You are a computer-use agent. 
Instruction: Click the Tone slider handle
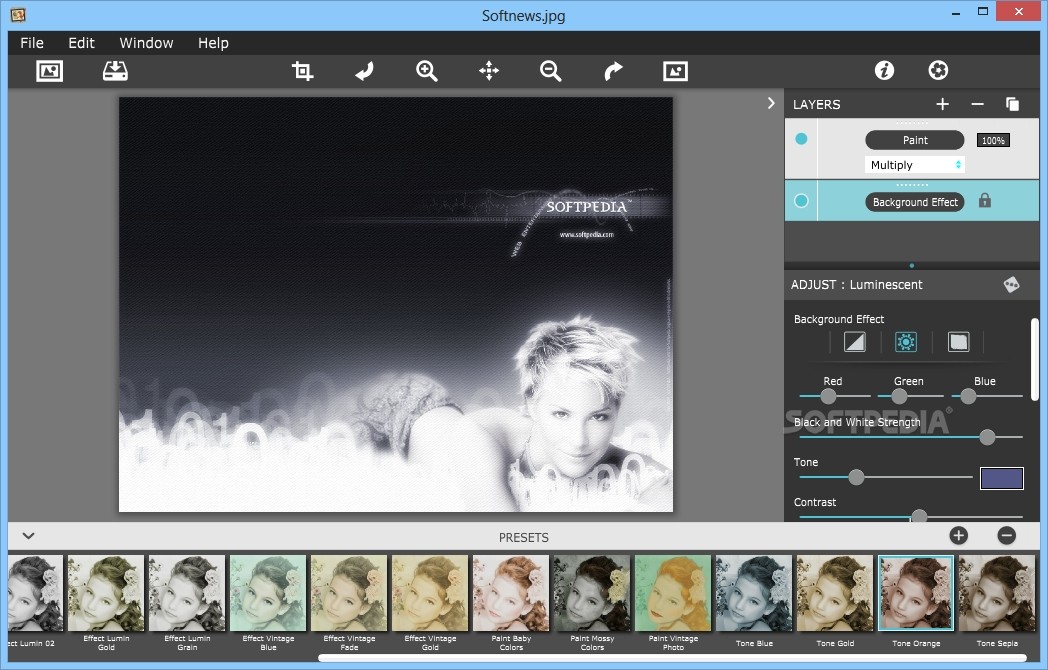point(856,477)
